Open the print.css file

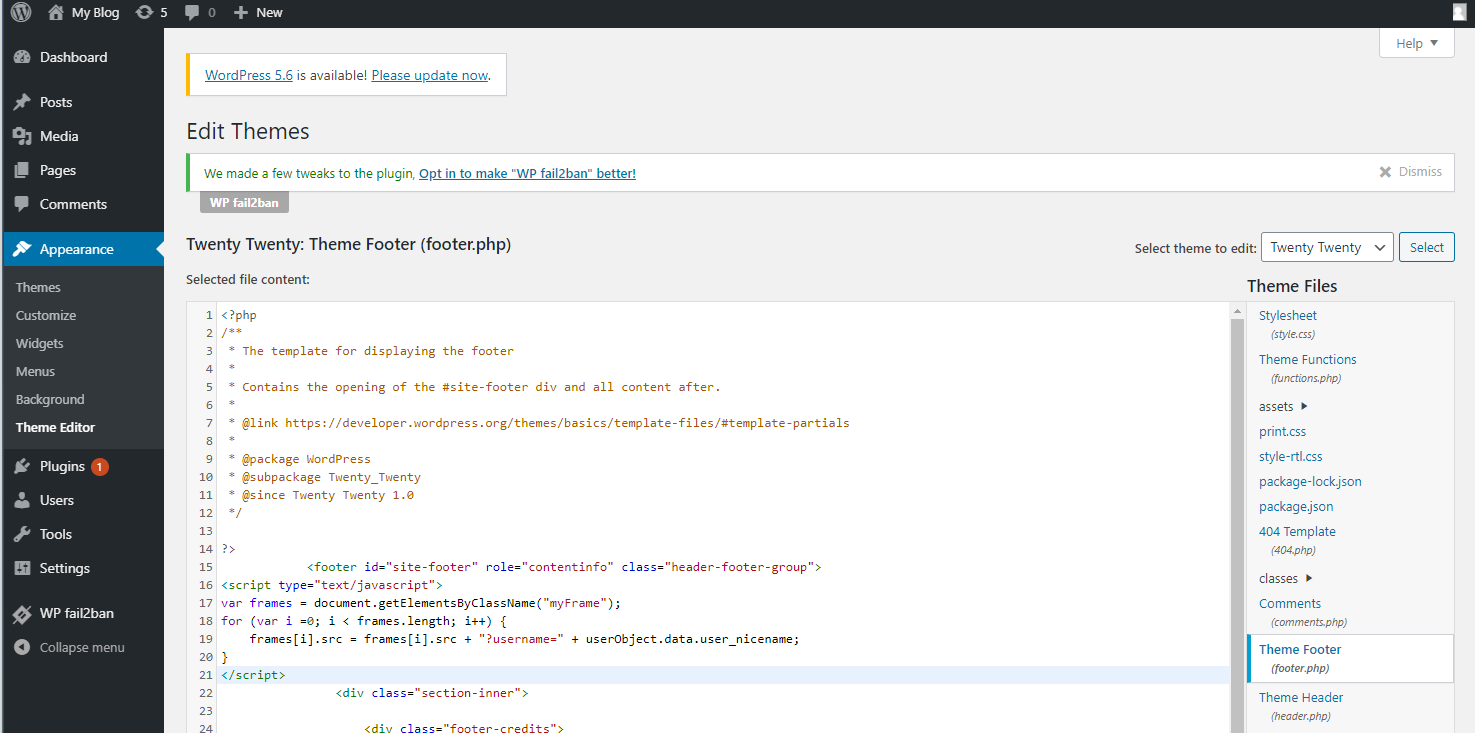1282,431
